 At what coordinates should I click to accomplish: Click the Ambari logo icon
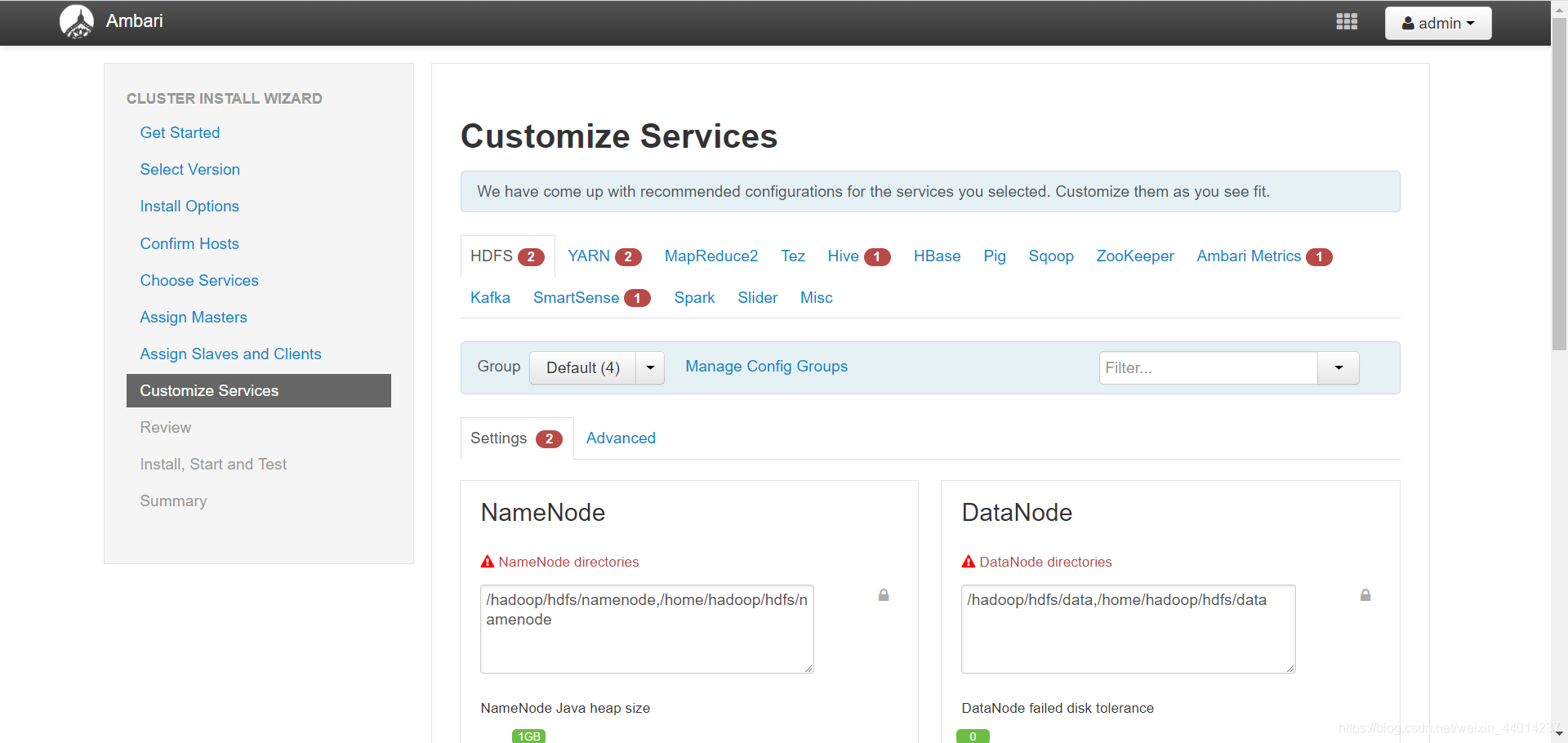[x=77, y=22]
